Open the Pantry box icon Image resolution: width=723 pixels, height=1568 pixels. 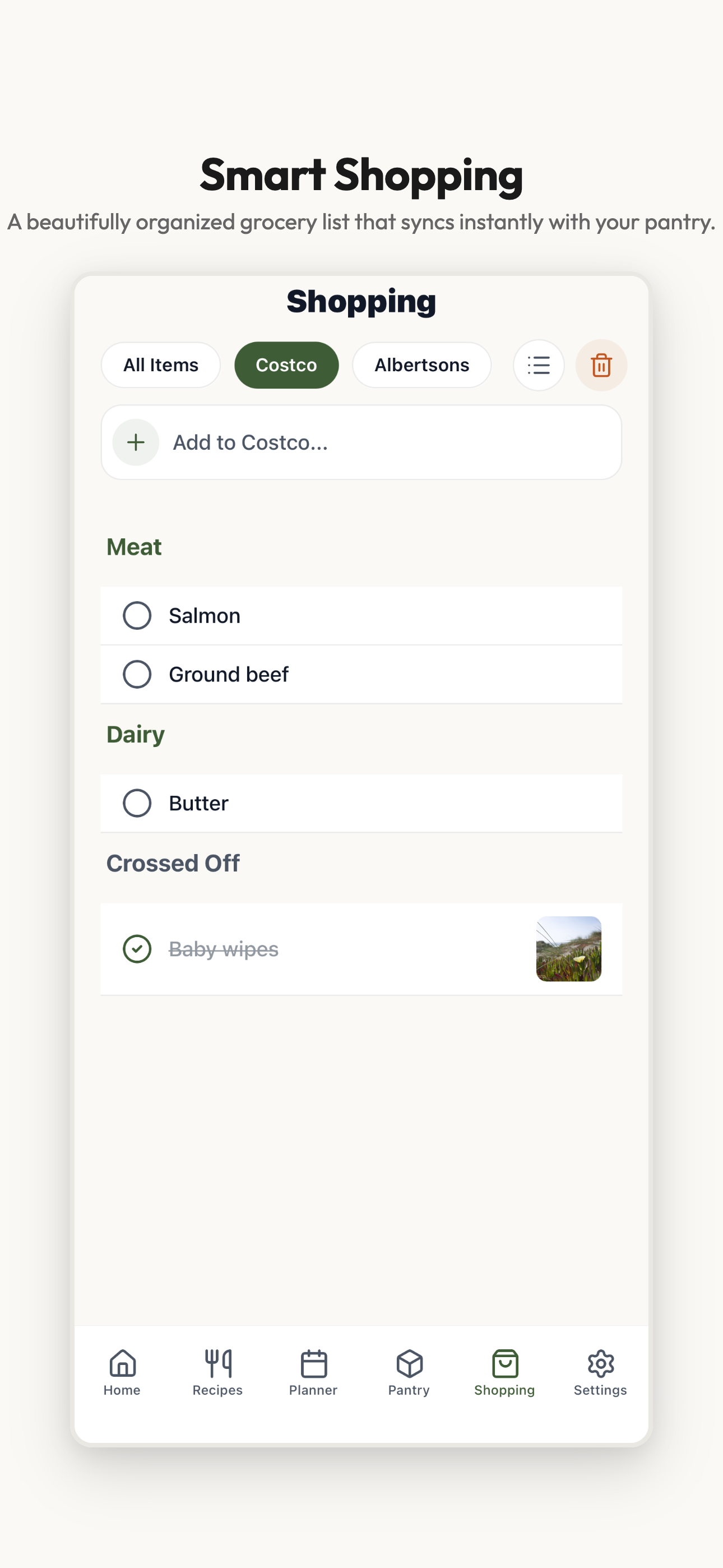[x=409, y=1363]
